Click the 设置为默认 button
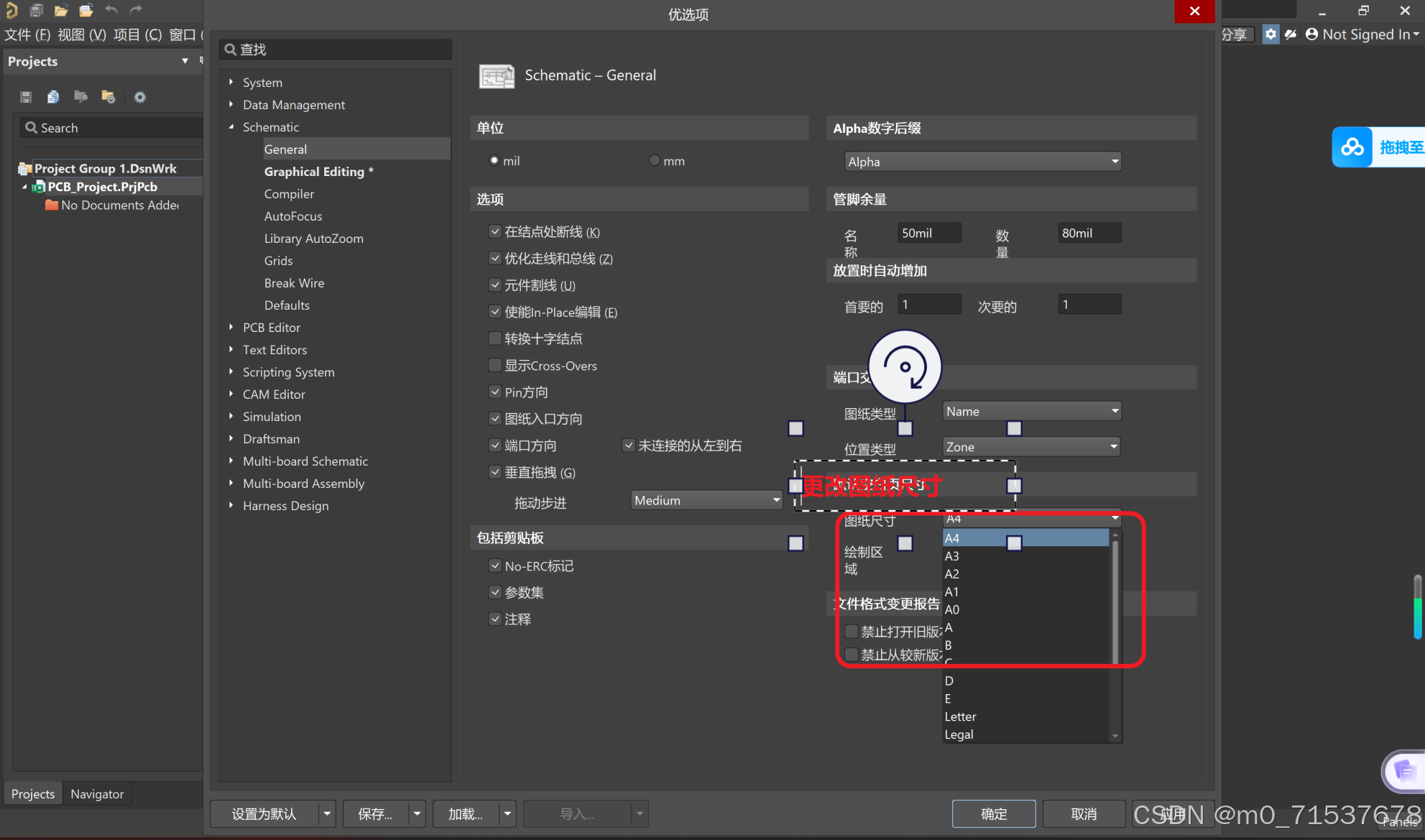1425x840 pixels. pyautogui.click(x=264, y=814)
